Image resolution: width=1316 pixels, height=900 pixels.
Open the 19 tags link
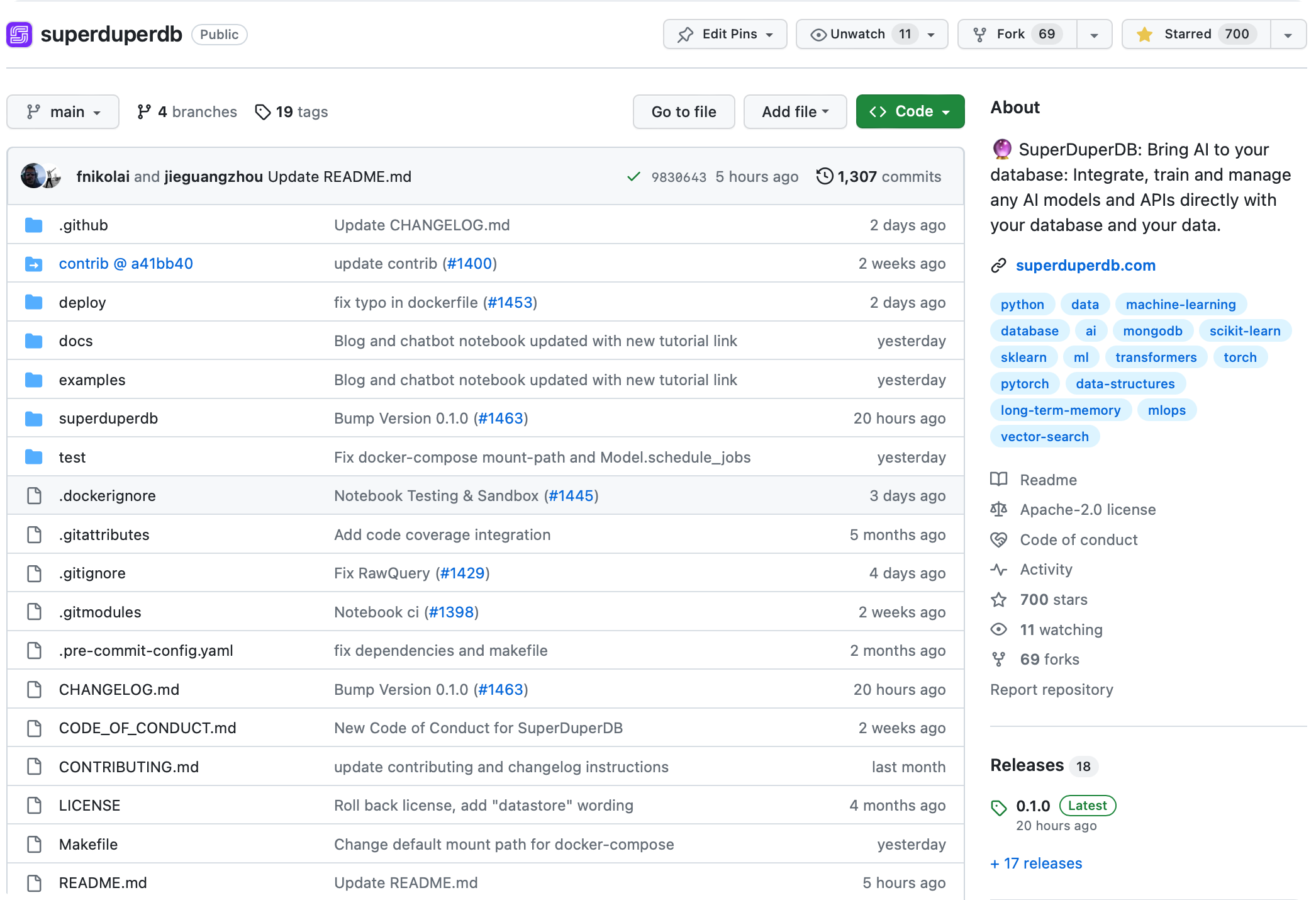(291, 112)
